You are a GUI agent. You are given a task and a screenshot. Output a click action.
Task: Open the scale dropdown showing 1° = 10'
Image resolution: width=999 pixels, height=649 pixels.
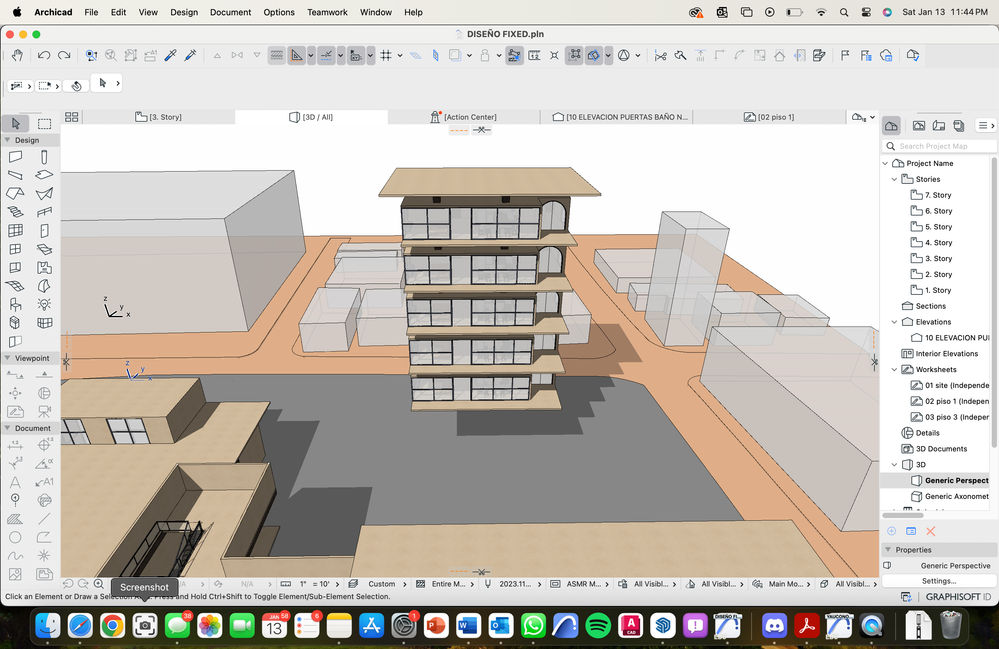[x=316, y=583]
